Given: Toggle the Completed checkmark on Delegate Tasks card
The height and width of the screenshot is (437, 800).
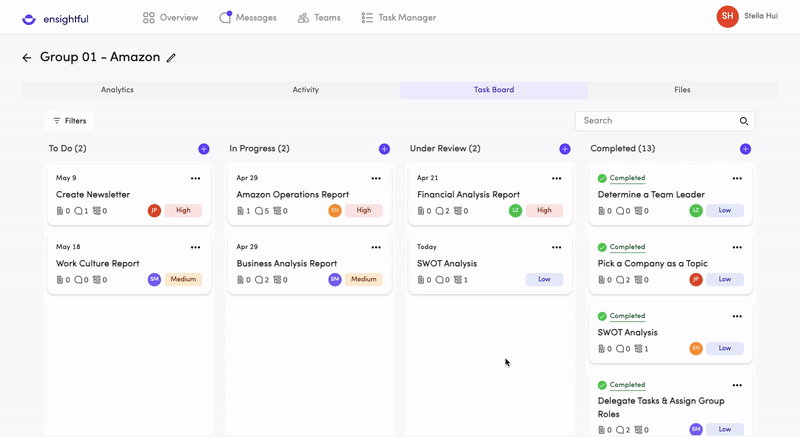Looking at the screenshot, I should pos(602,385).
